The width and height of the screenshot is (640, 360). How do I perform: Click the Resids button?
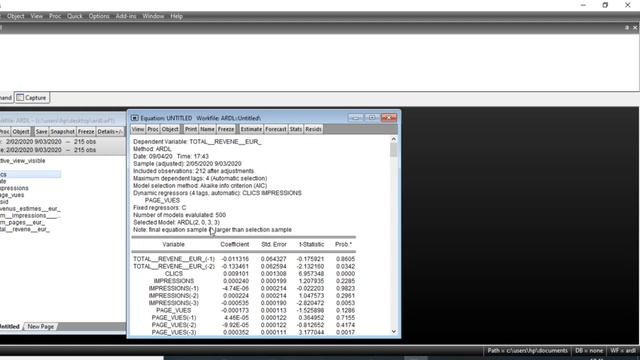[313, 129]
